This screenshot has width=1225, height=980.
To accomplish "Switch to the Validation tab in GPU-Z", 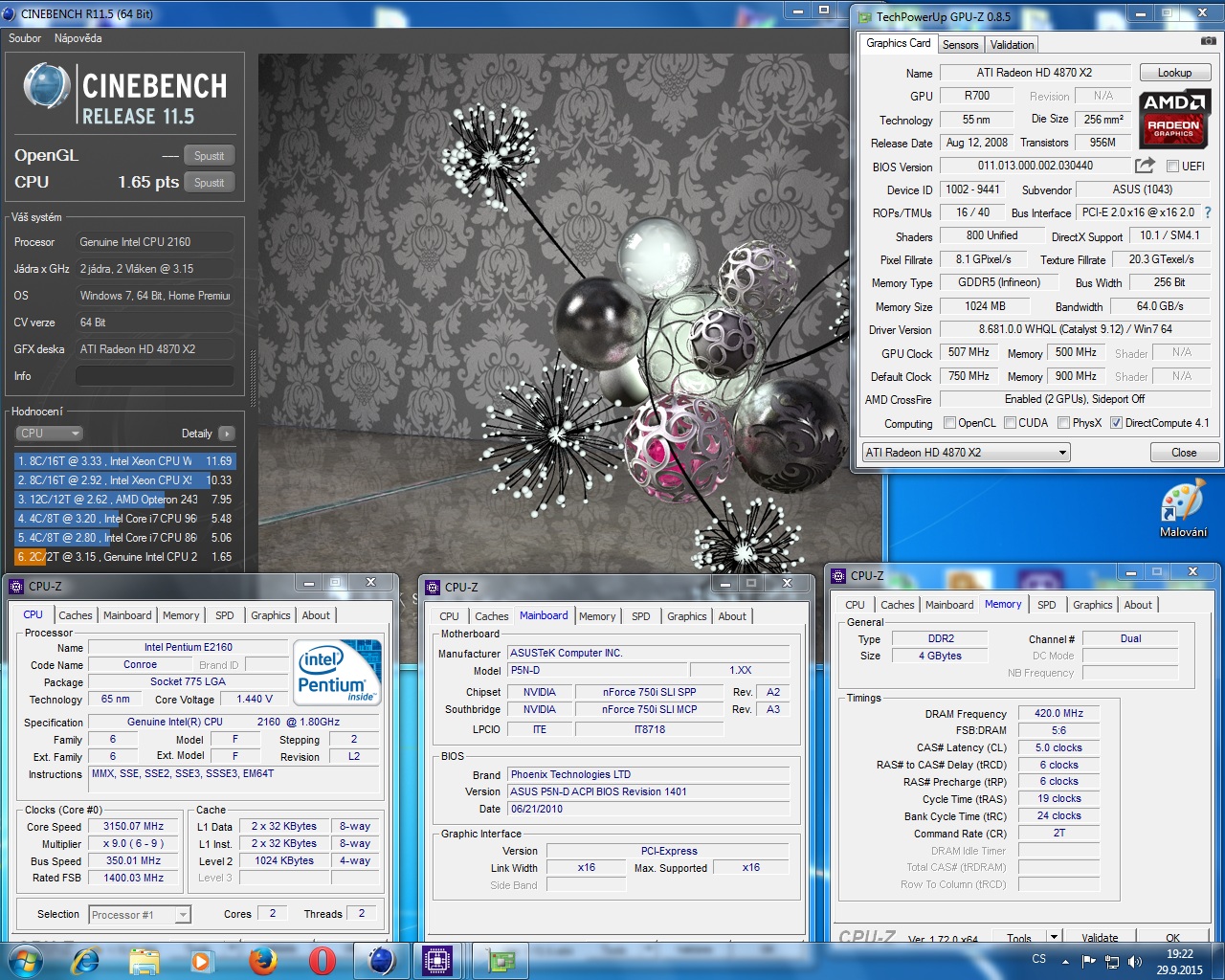I will pyautogui.click(x=1012, y=45).
